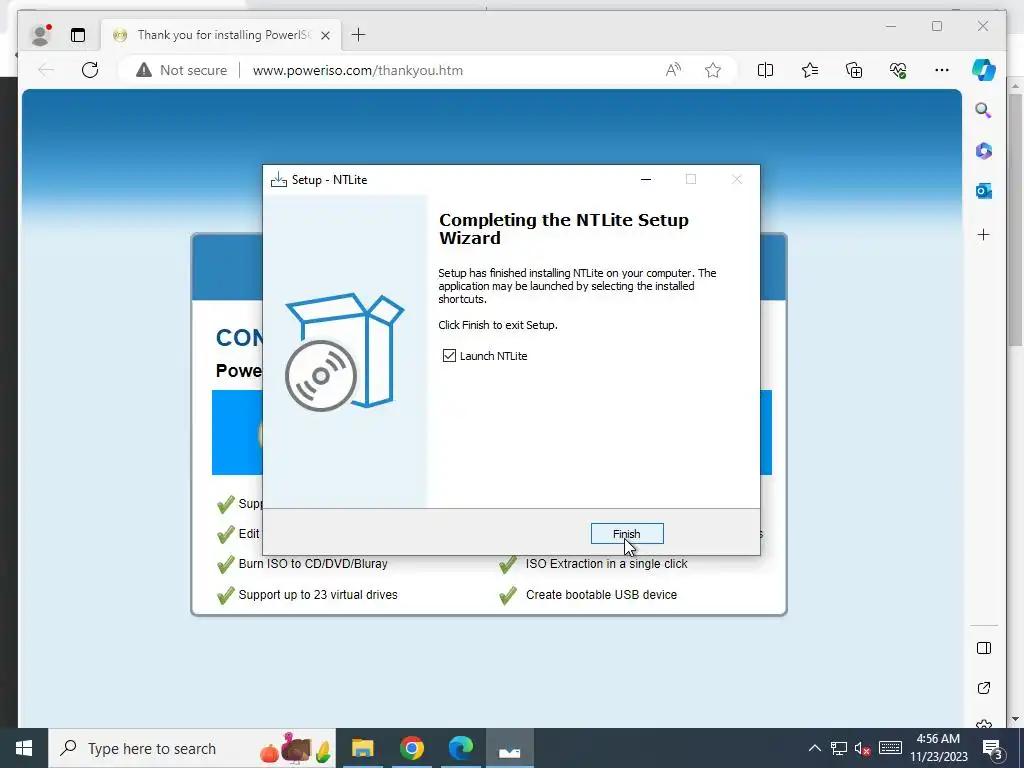The width and height of the screenshot is (1024, 768).
Task: Click the muted volume tray icon
Action: [863, 748]
